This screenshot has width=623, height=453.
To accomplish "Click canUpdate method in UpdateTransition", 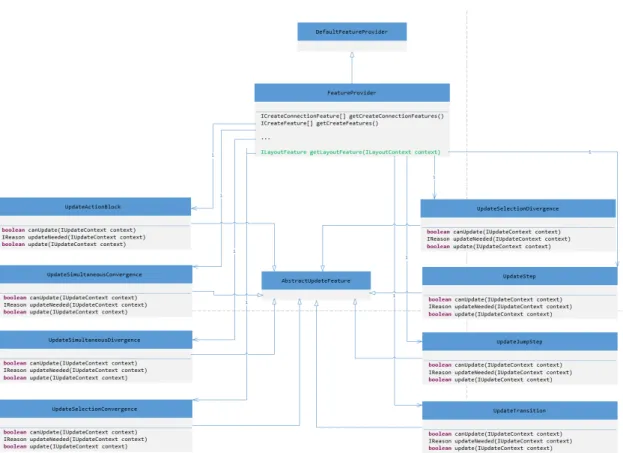I will click(495, 434).
